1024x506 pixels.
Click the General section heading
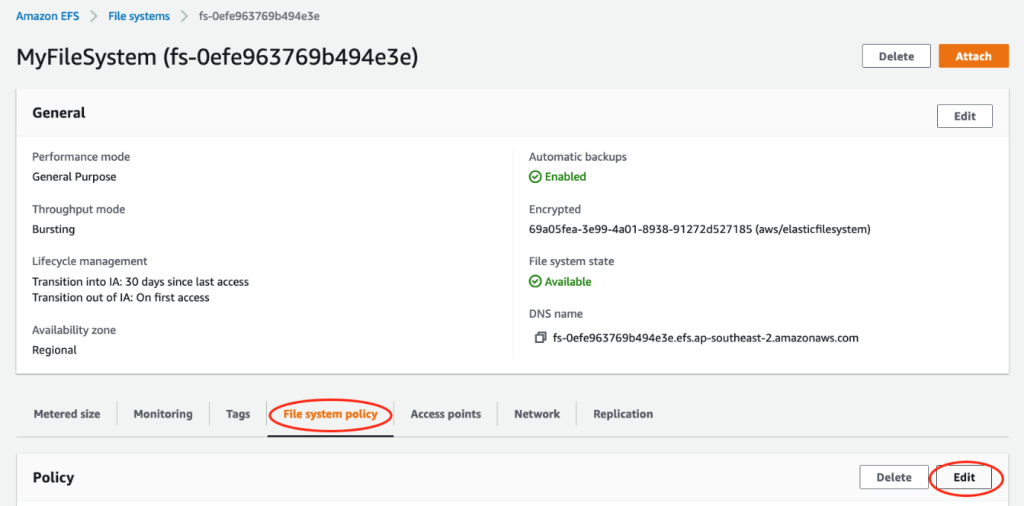click(x=59, y=113)
